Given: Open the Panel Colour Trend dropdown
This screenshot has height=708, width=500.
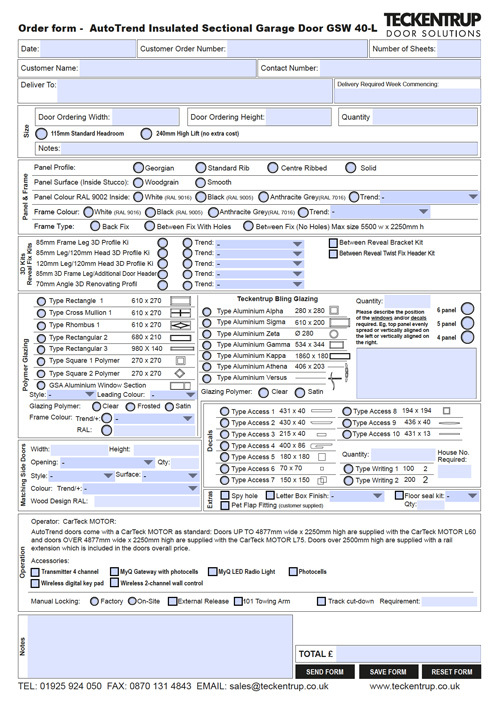Looking at the screenshot, I should 430,197.
